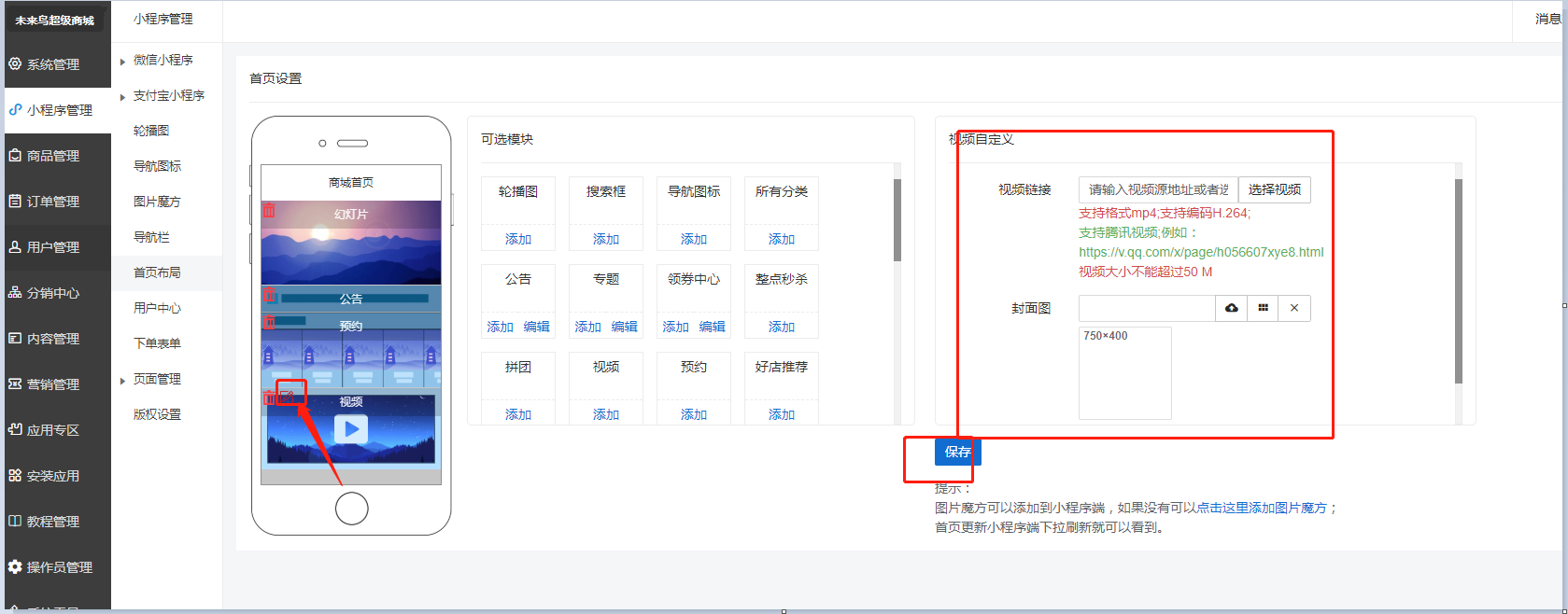The width and height of the screenshot is (1568, 614).
Task: Add the 整点秒杀 module via 添加
Action: point(782,327)
